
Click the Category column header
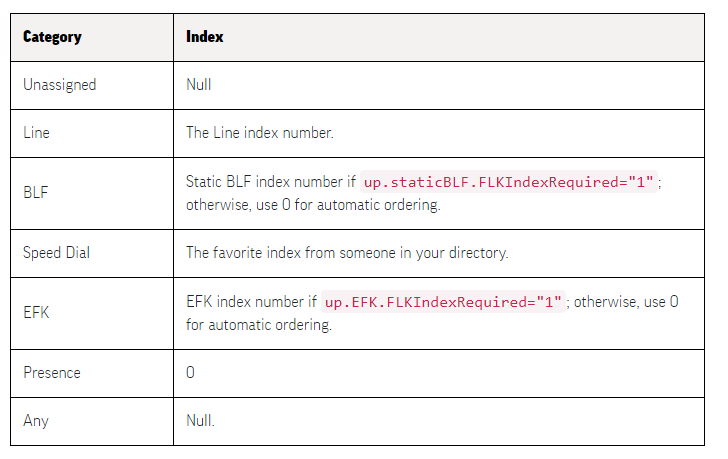[x=52, y=37]
